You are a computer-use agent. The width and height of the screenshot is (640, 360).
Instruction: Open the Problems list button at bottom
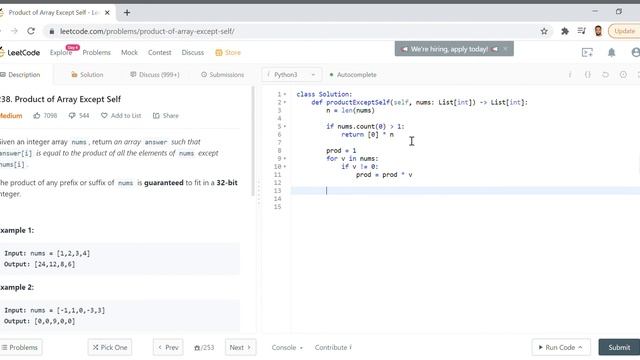coord(20,347)
